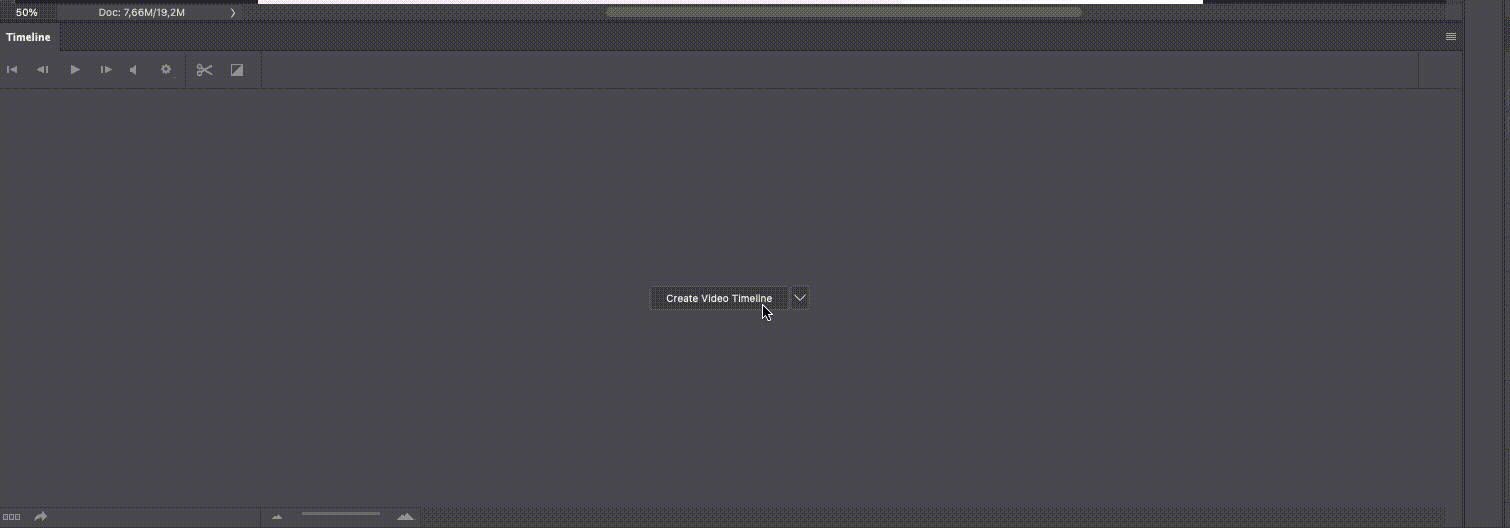Click the Doc: 7,66M/19,2M status text
This screenshot has width=1510, height=528.
[x=141, y=13]
